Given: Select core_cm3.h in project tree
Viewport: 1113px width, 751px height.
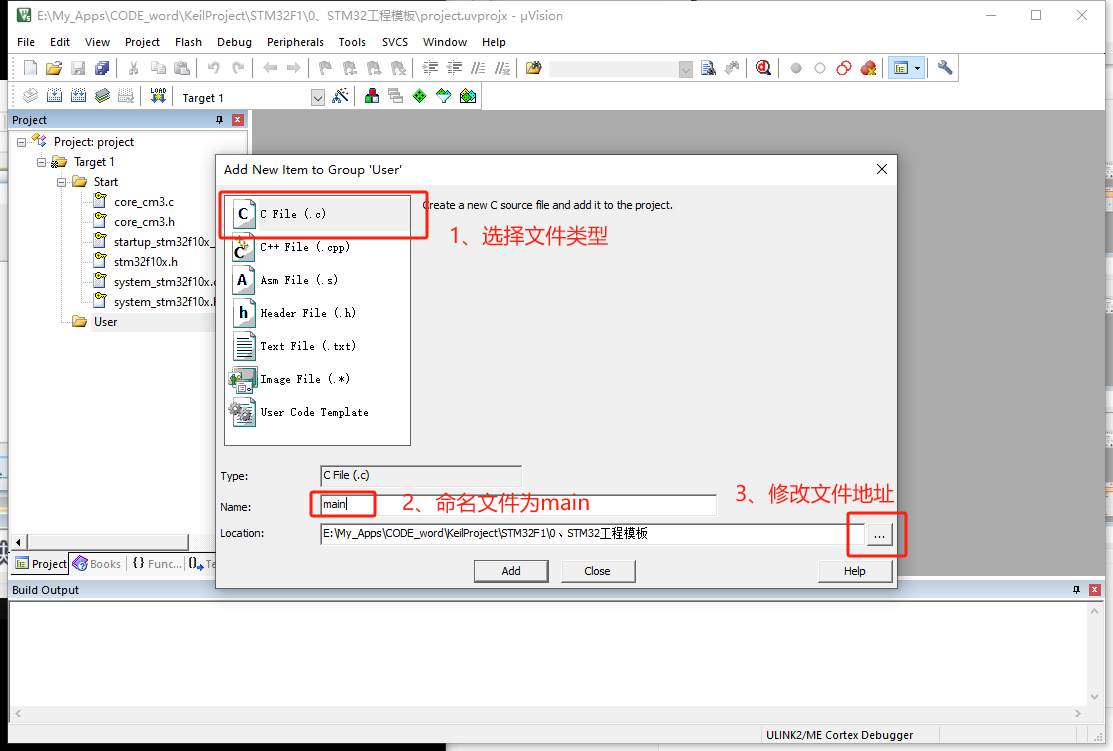Looking at the screenshot, I should click(x=144, y=221).
